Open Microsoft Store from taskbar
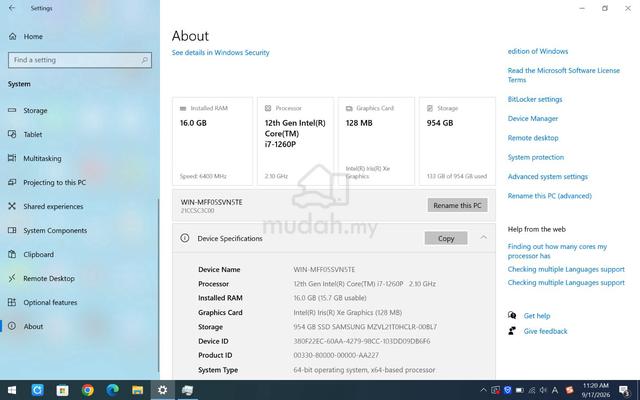This screenshot has height=400, width=640. [62, 390]
